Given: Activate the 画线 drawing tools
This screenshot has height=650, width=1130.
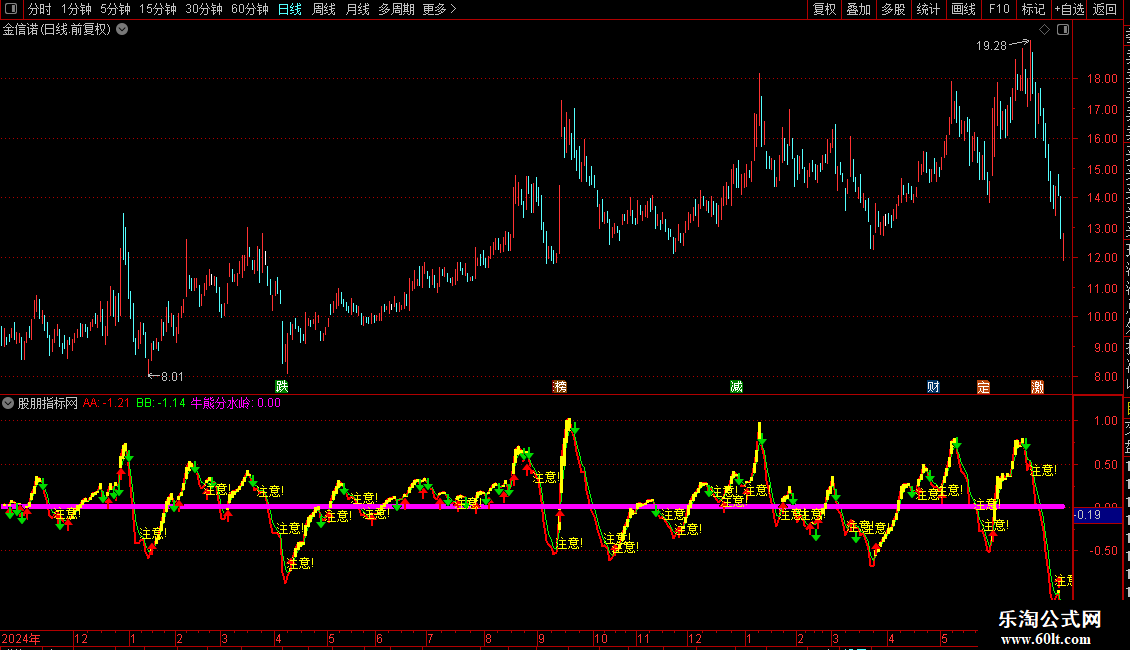Looking at the screenshot, I should pos(963,9).
